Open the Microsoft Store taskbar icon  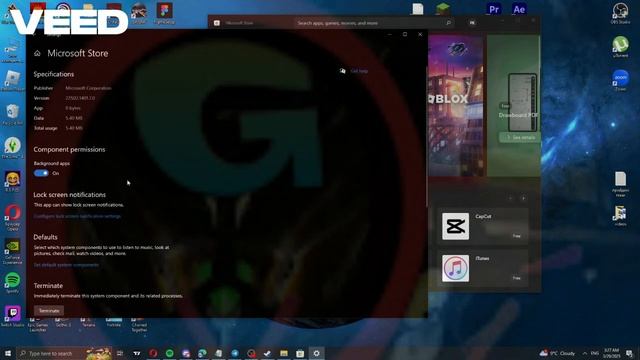coord(300,353)
